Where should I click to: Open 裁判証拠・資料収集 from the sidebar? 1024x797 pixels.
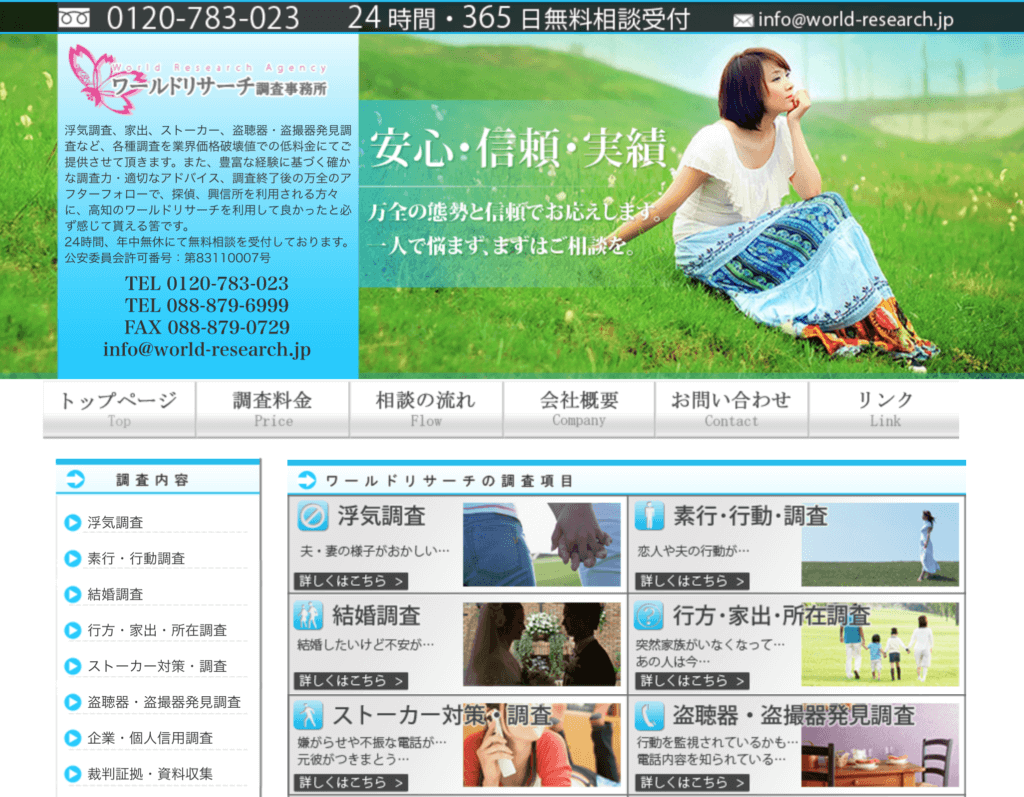coord(150,774)
